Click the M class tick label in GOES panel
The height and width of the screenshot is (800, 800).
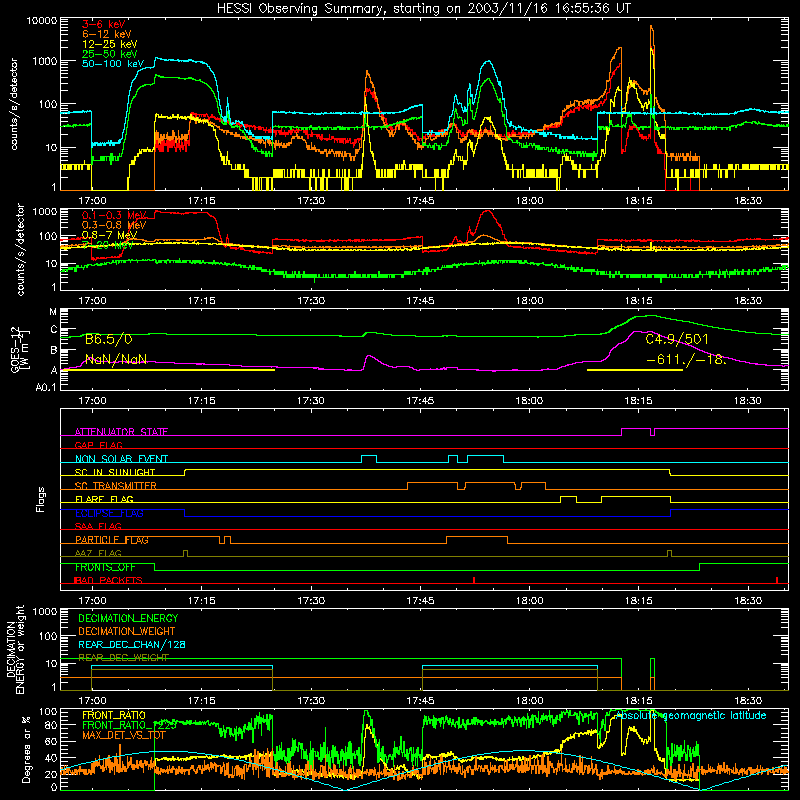coord(53,312)
